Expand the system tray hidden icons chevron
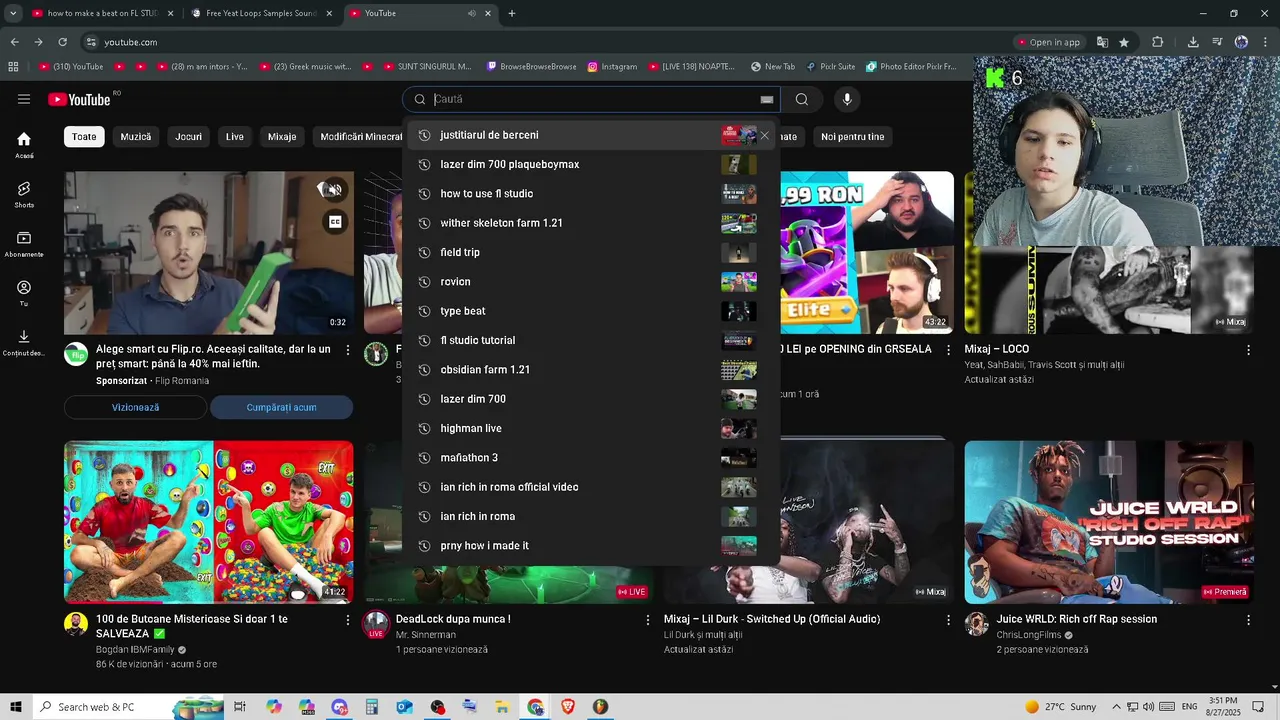 click(x=1117, y=707)
